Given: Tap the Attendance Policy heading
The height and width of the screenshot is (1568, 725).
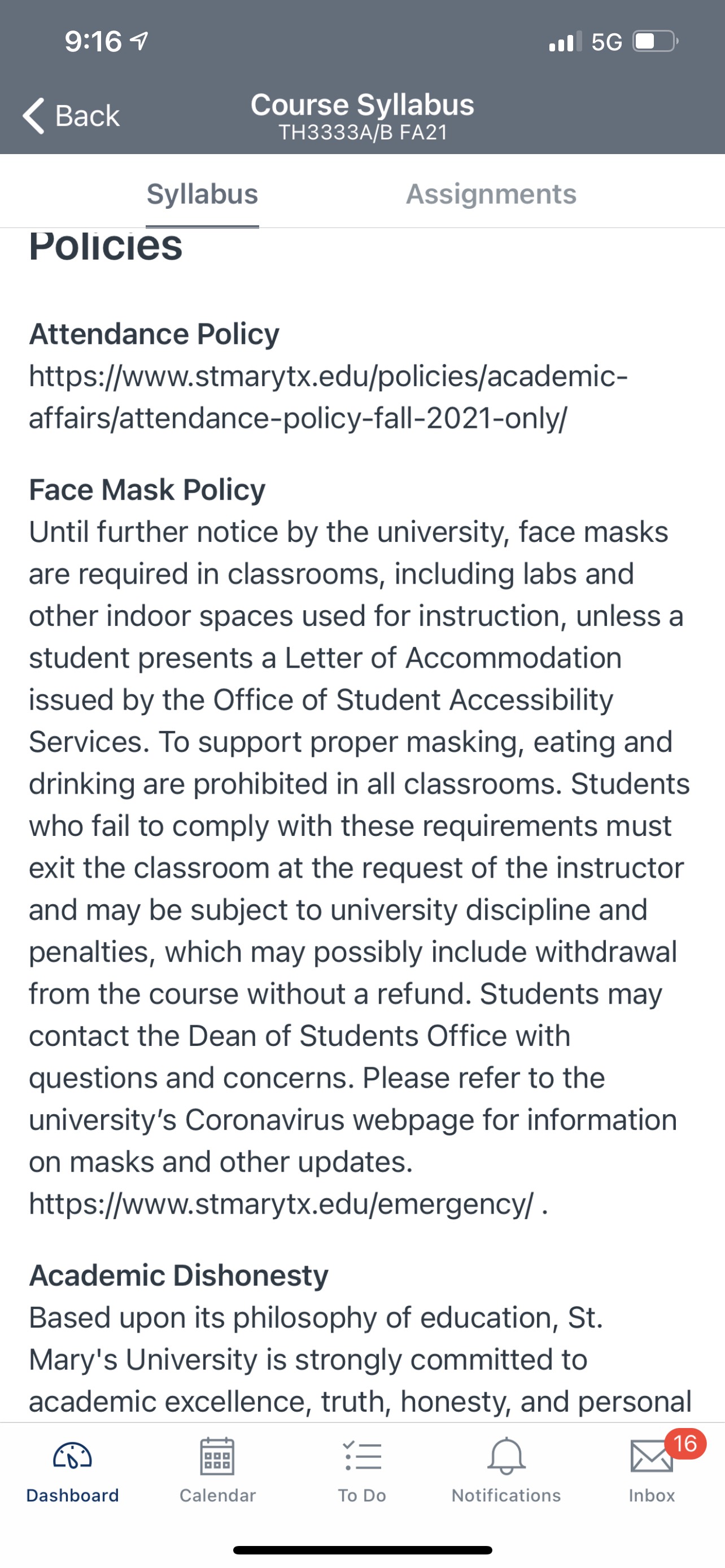Looking at the screenshot, I should point(154,334).
